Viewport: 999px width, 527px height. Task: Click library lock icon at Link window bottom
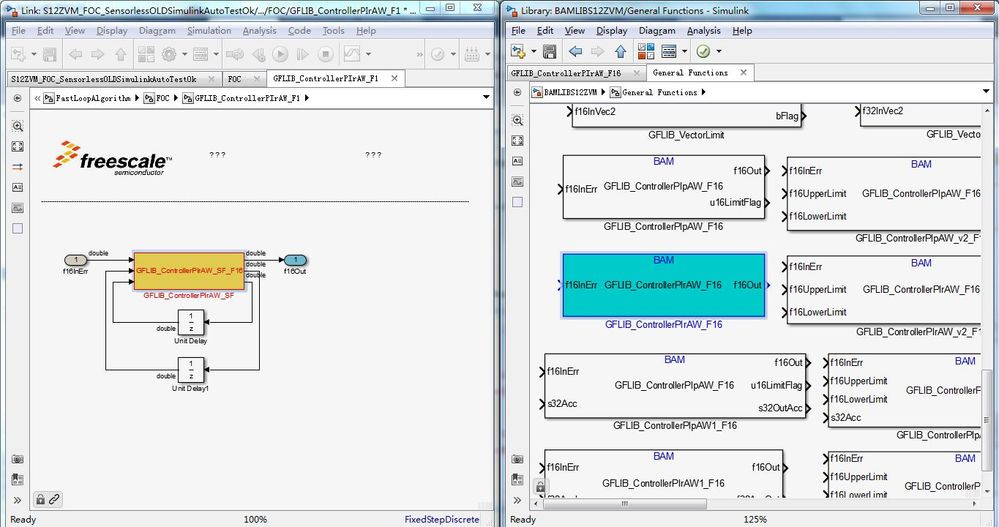(x=40, y=500)
